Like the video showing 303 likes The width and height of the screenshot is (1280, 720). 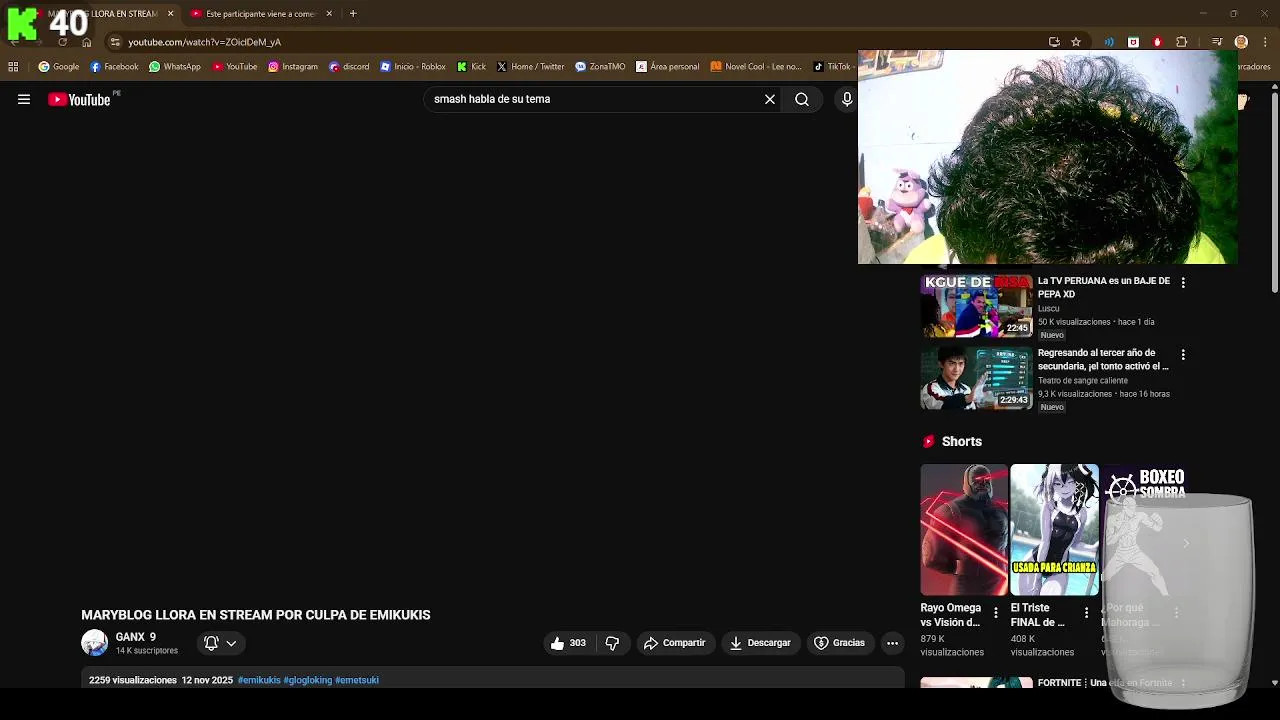coord(568,643)
